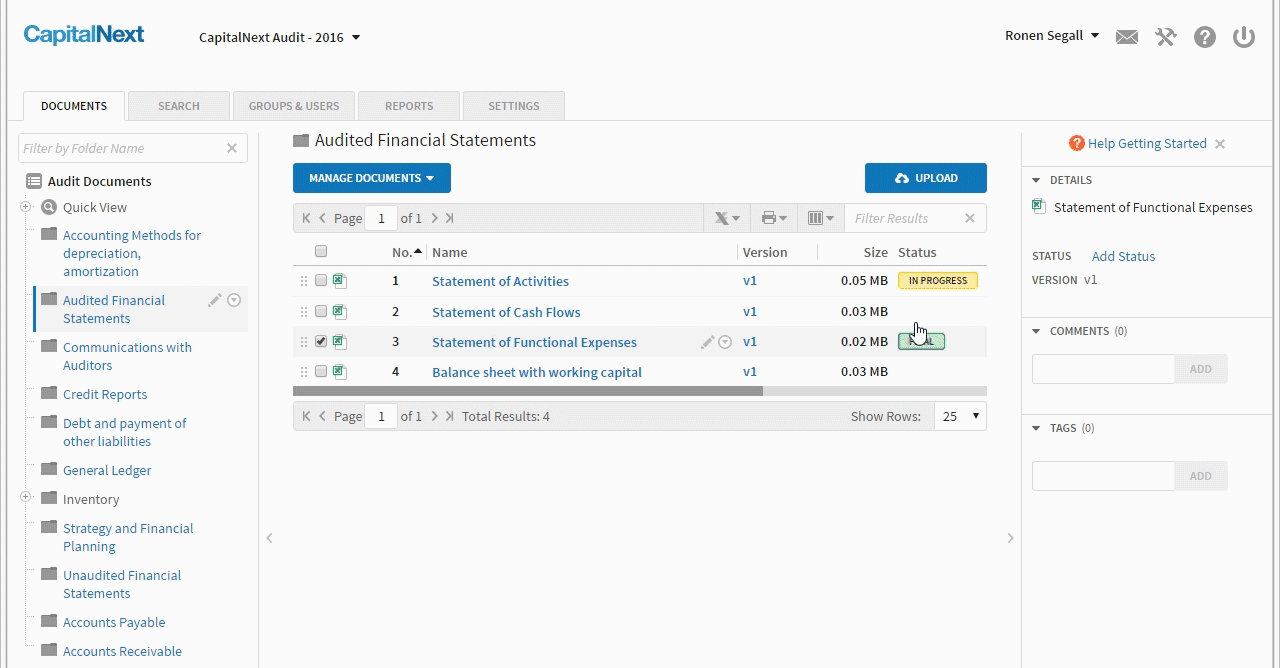Toggle the select-all checkbox in table header
The width and height of the screenshot is (1280, 668).
tap(321, 252)
